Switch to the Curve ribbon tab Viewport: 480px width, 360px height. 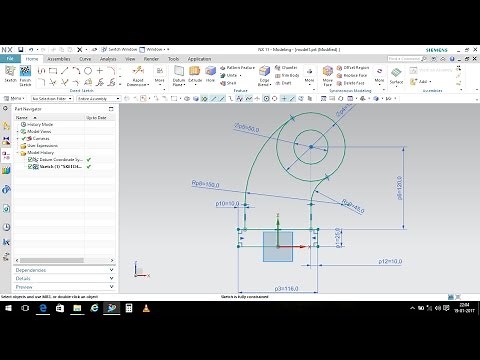[x=85, y=59]
